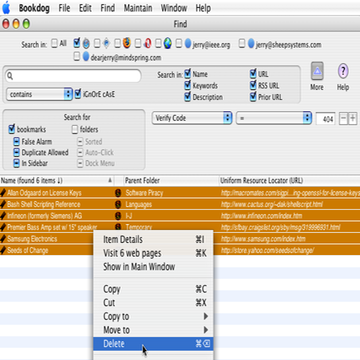Click the More triangle icon
This screenshot has width=360, height=360.
pyautogui.click(x=317, y=71)
